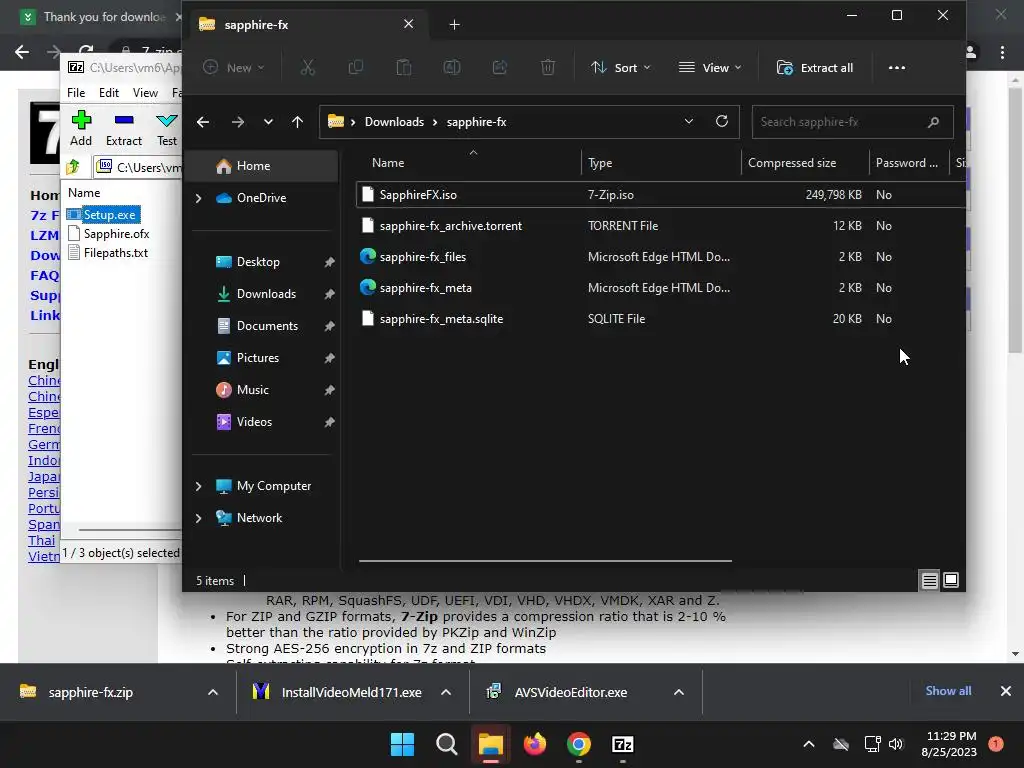Open the See more three-dots menu
The width and height of the screenshot is (1024, 768).
click(x=897, y=67)
